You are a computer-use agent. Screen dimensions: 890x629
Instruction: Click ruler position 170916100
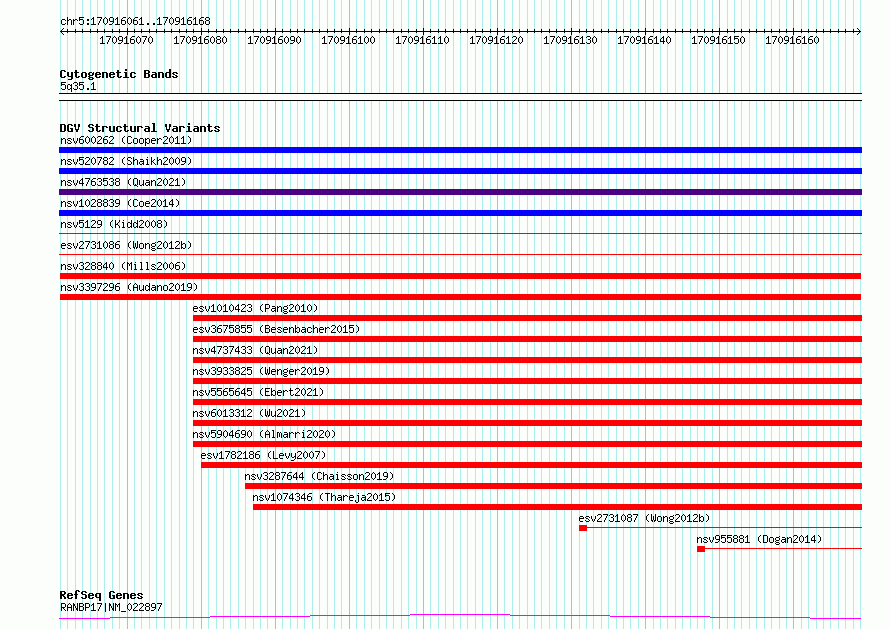[x=348, y=40]
